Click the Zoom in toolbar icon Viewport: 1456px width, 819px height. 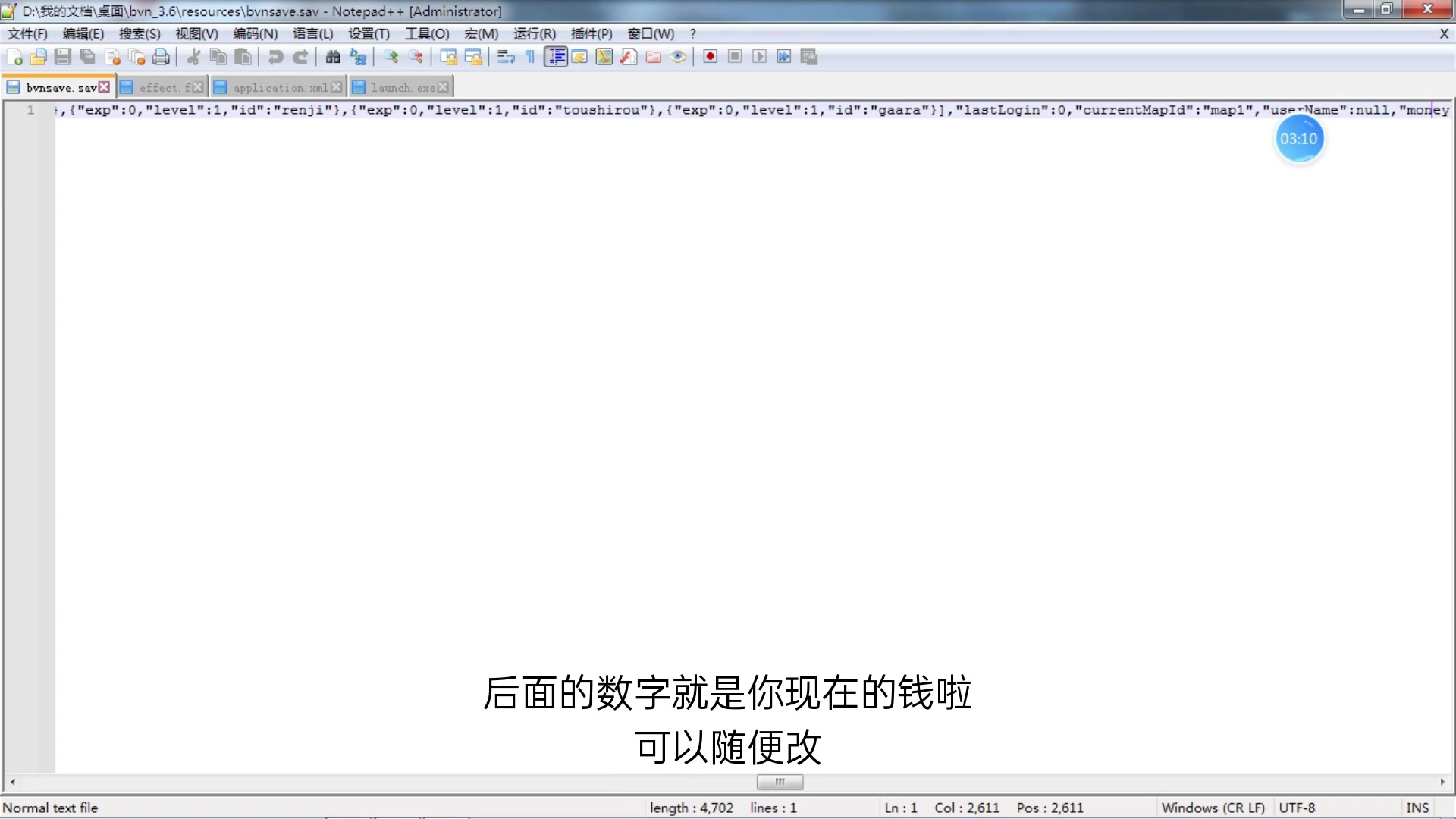391,57
